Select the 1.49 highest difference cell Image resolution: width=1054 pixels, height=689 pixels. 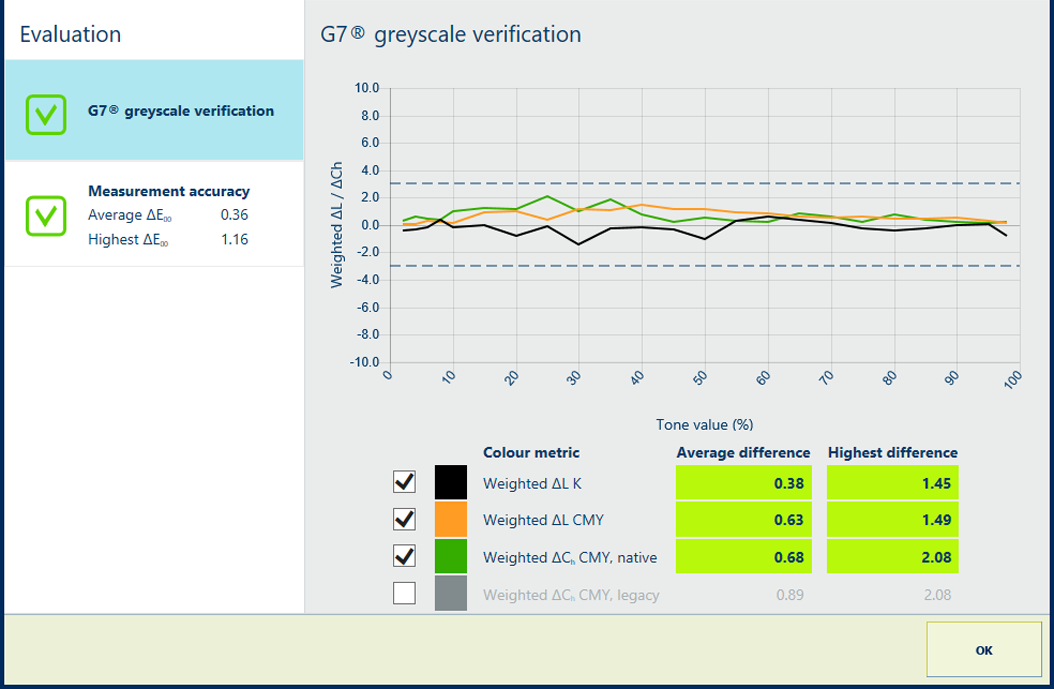892,520
